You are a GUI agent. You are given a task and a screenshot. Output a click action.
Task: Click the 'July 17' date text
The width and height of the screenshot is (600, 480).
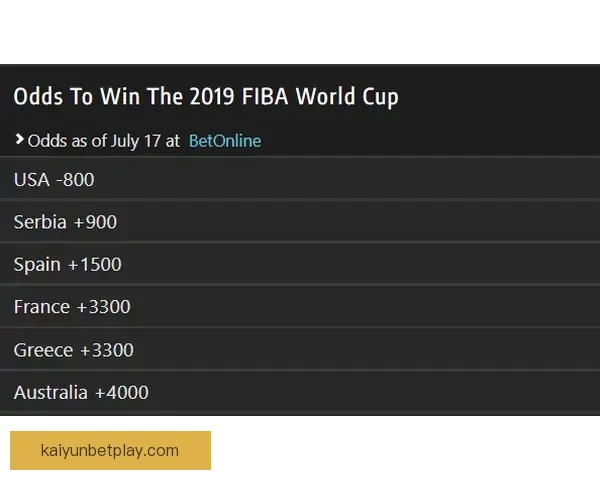click(136, 141)
